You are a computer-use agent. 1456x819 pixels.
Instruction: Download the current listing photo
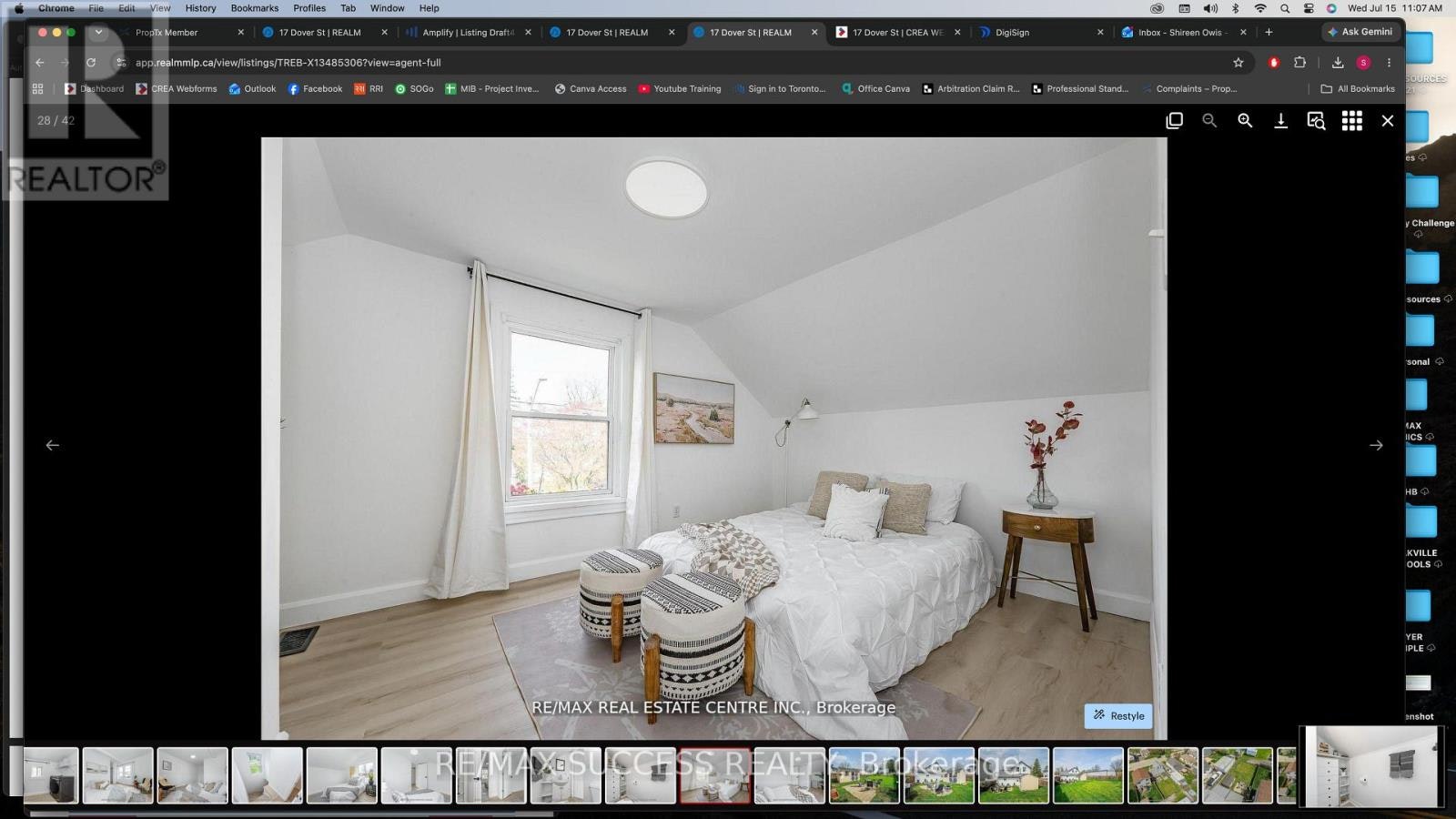coord(1280,120)
